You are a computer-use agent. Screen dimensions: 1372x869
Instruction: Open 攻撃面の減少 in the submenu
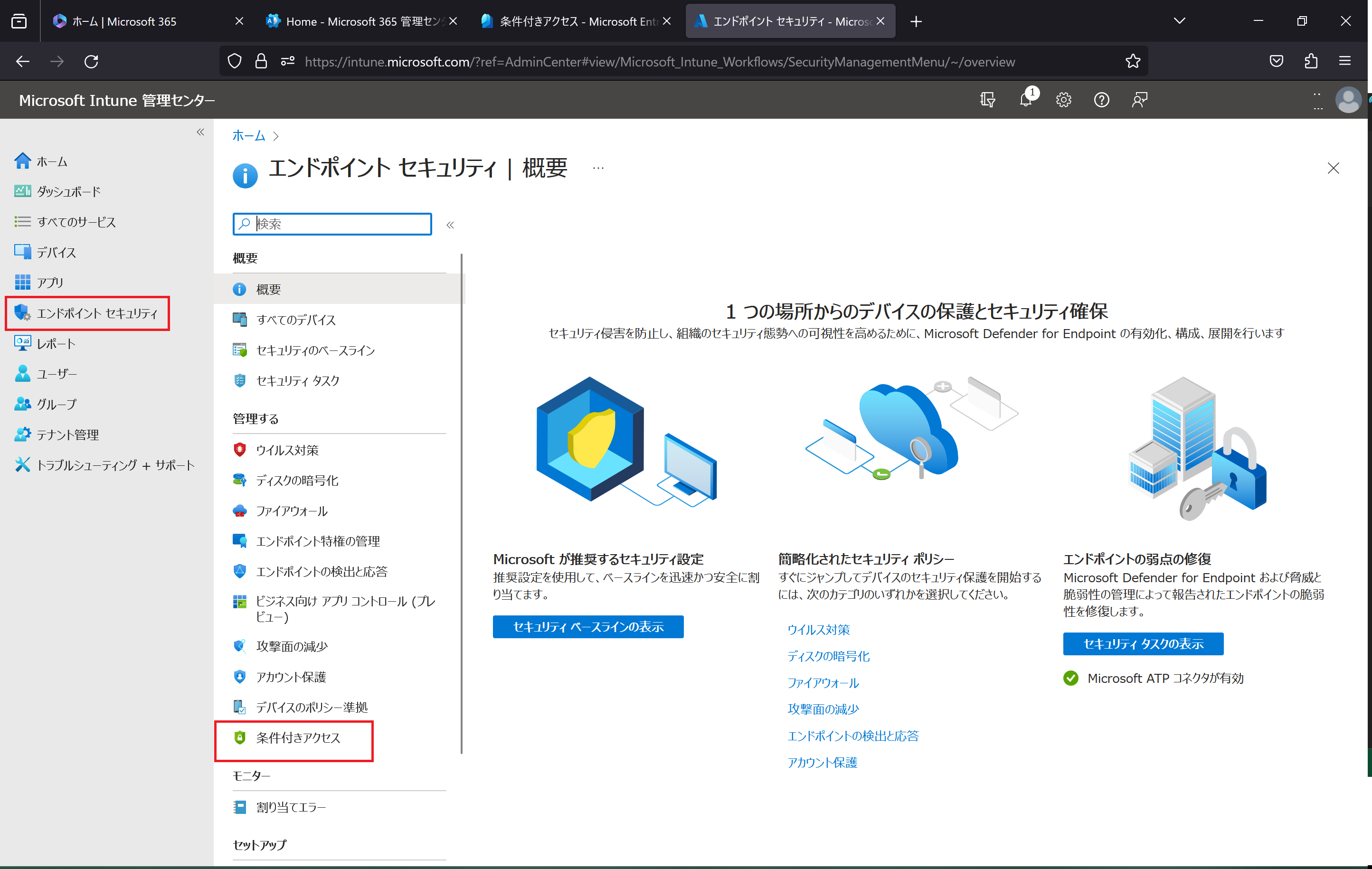click(280, 646)
